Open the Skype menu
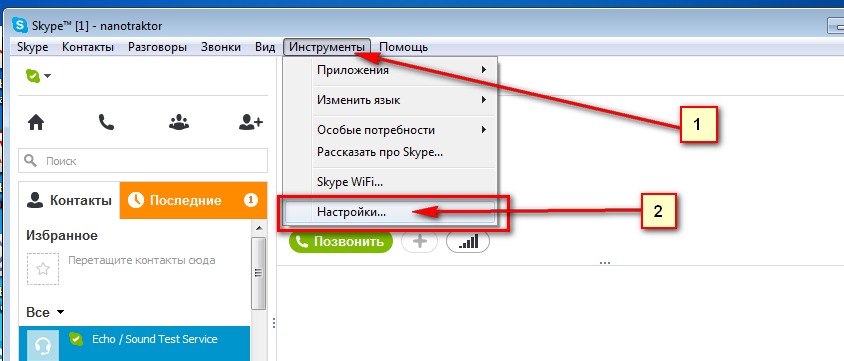This screenshot has width=844, height=361. tap(32, 47)
